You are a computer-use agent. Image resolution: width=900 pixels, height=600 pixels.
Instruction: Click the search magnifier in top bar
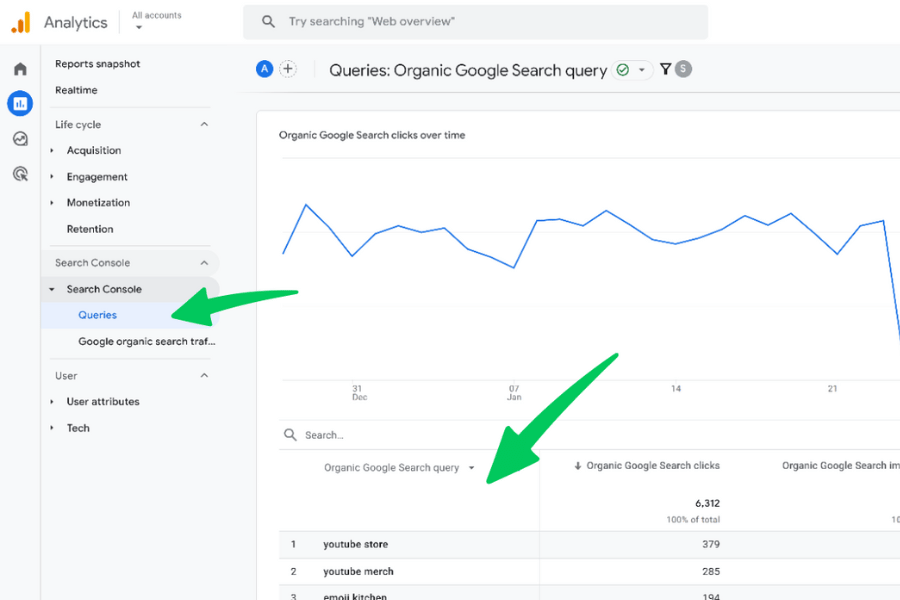pos(268,22)
